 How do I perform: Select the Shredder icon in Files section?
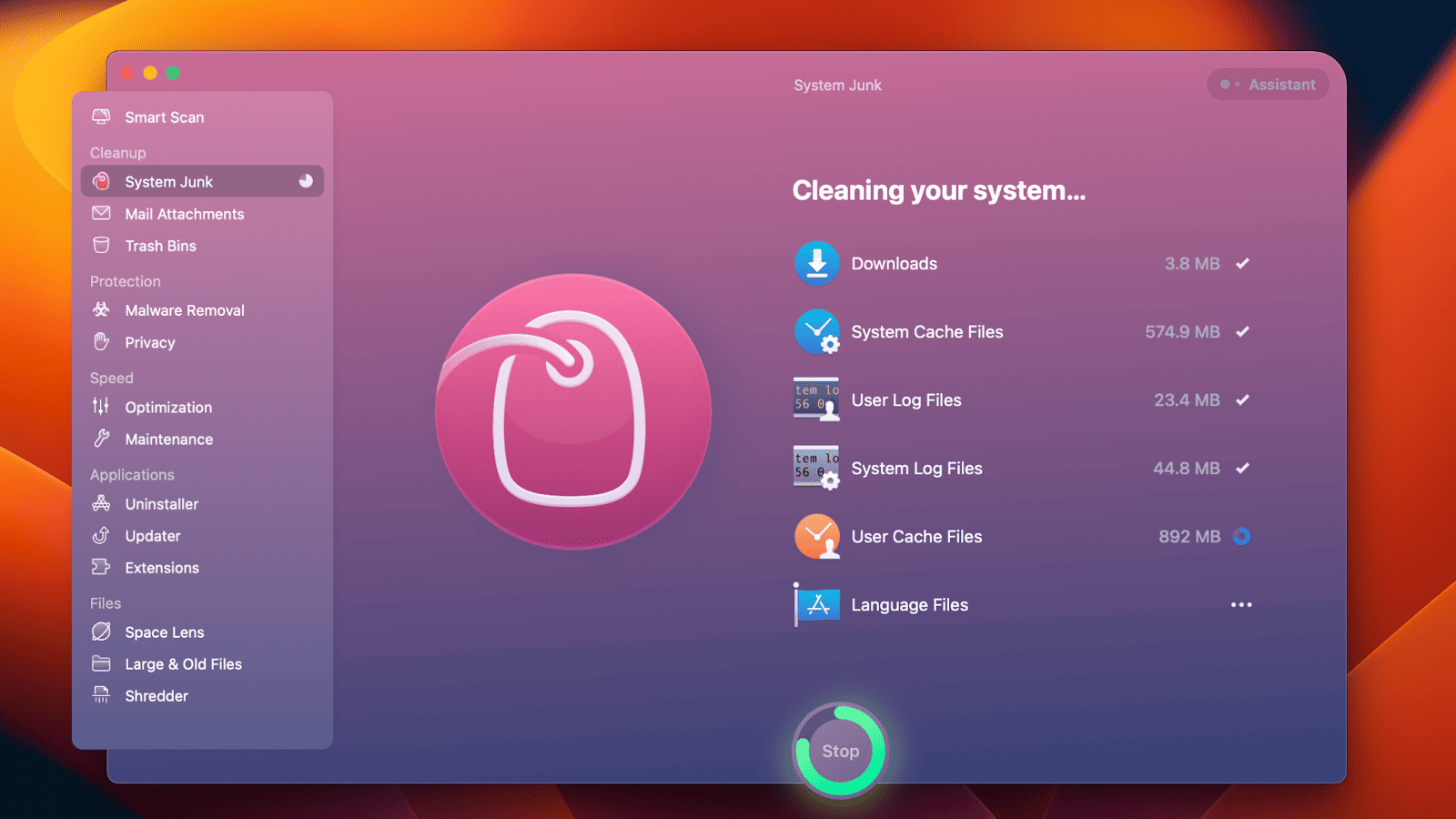click(101, 694)
